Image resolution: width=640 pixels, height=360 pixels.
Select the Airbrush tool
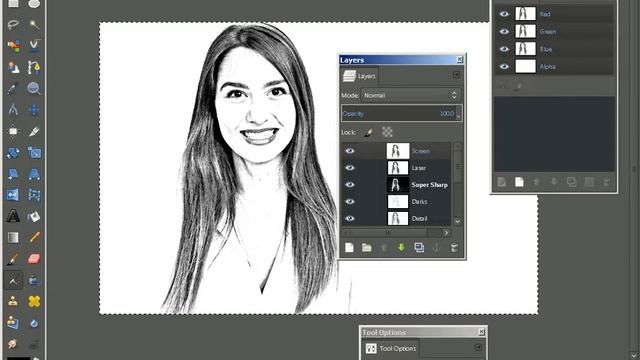pos(13,280)
